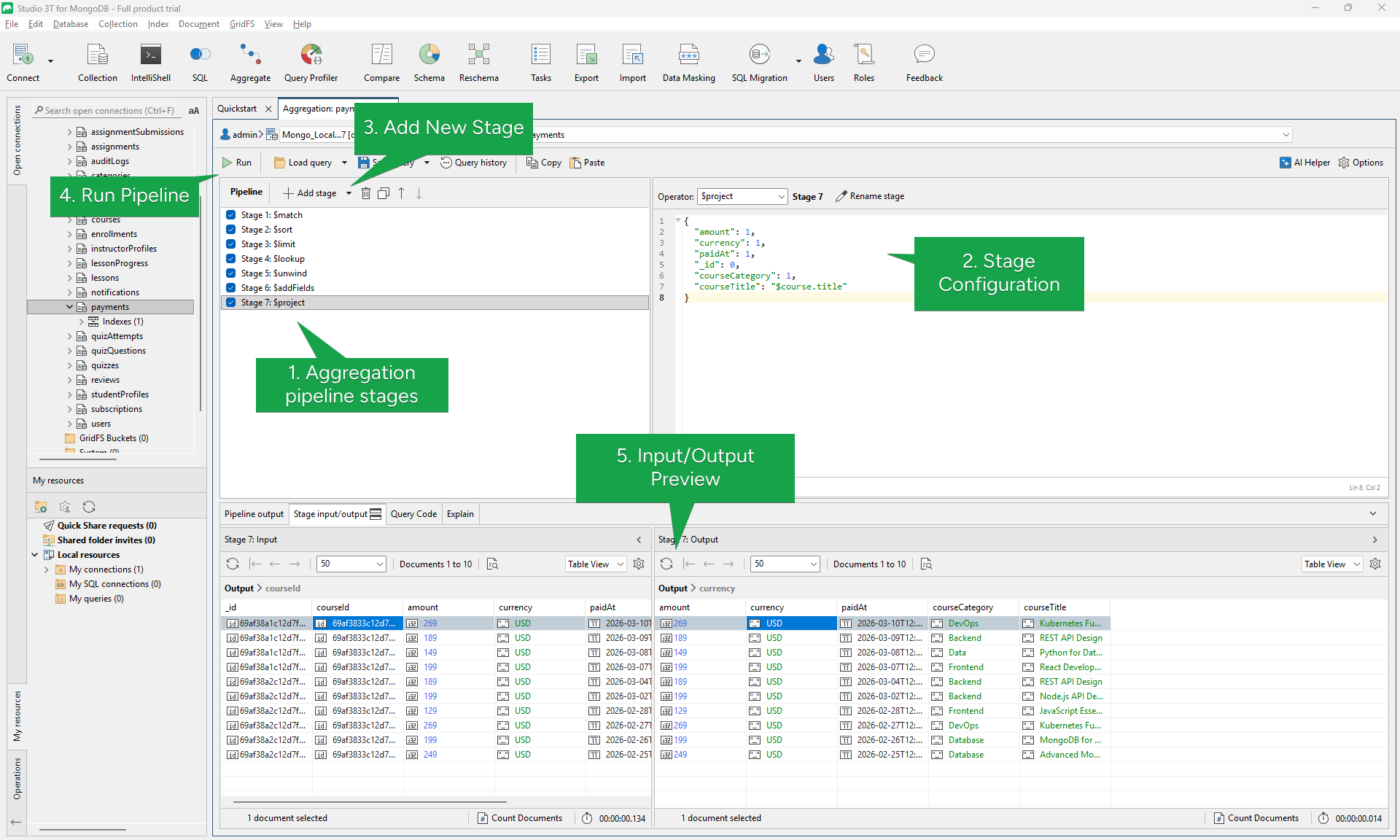The image size is (1400, 840).
Task: Toggle Stage 3: $limit checkbox
Action: pyautogui.click(x=230, y=244)
